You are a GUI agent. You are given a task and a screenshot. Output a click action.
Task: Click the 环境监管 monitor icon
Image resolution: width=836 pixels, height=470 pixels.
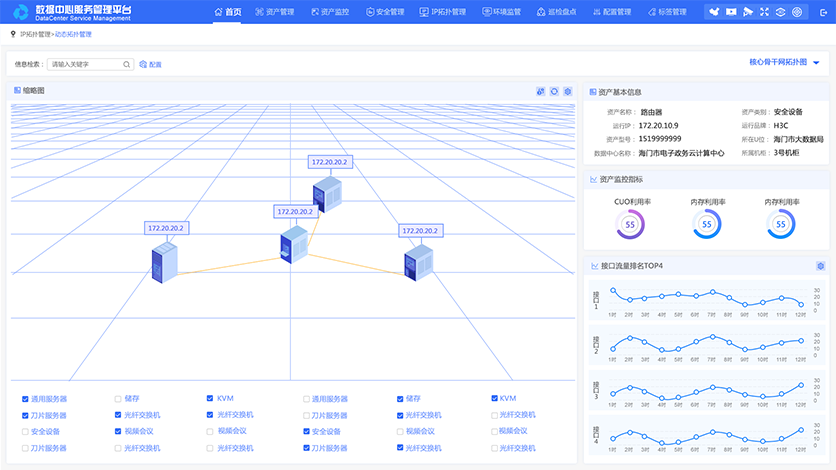coord(487,12)
